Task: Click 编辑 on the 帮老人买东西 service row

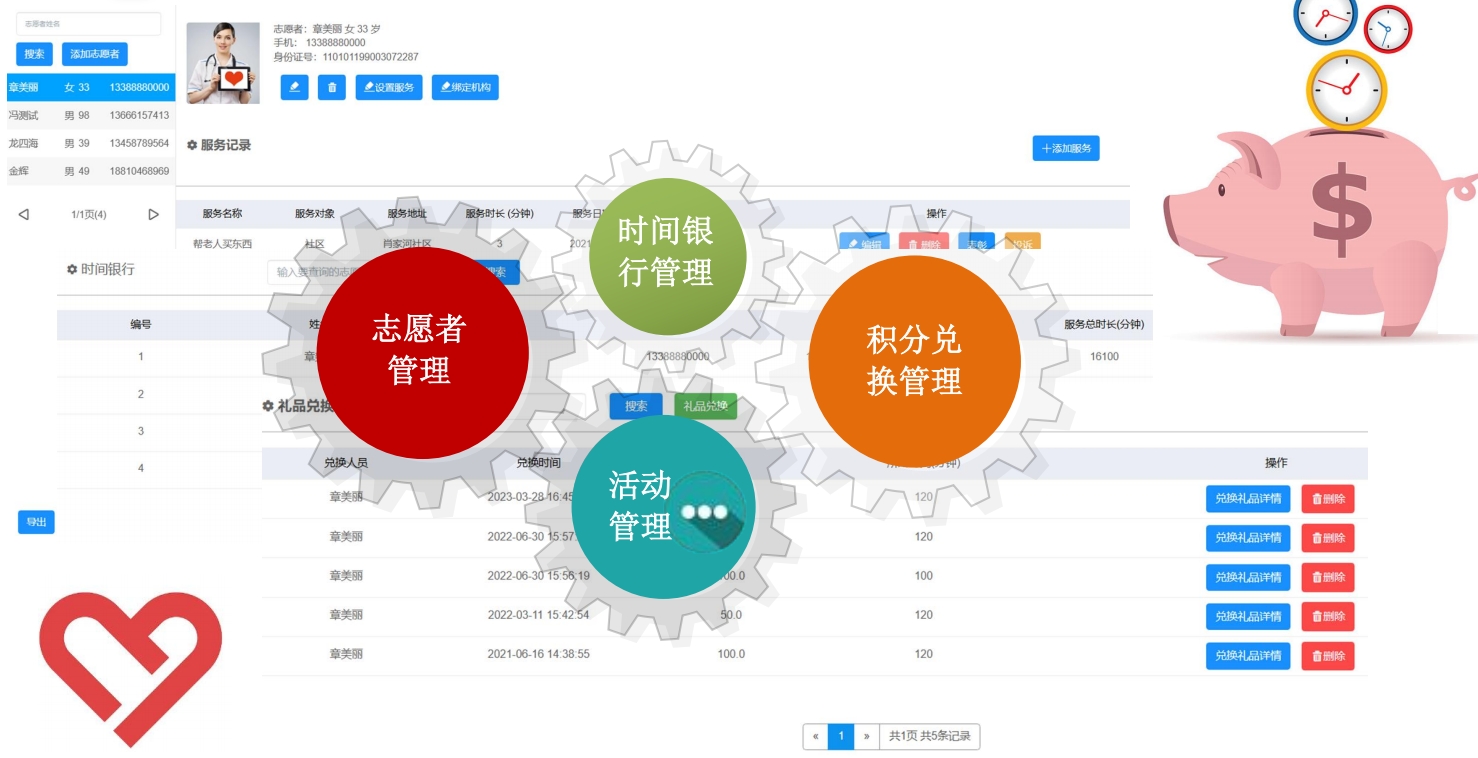Action: pyautogui.click(x=864, y=243)
